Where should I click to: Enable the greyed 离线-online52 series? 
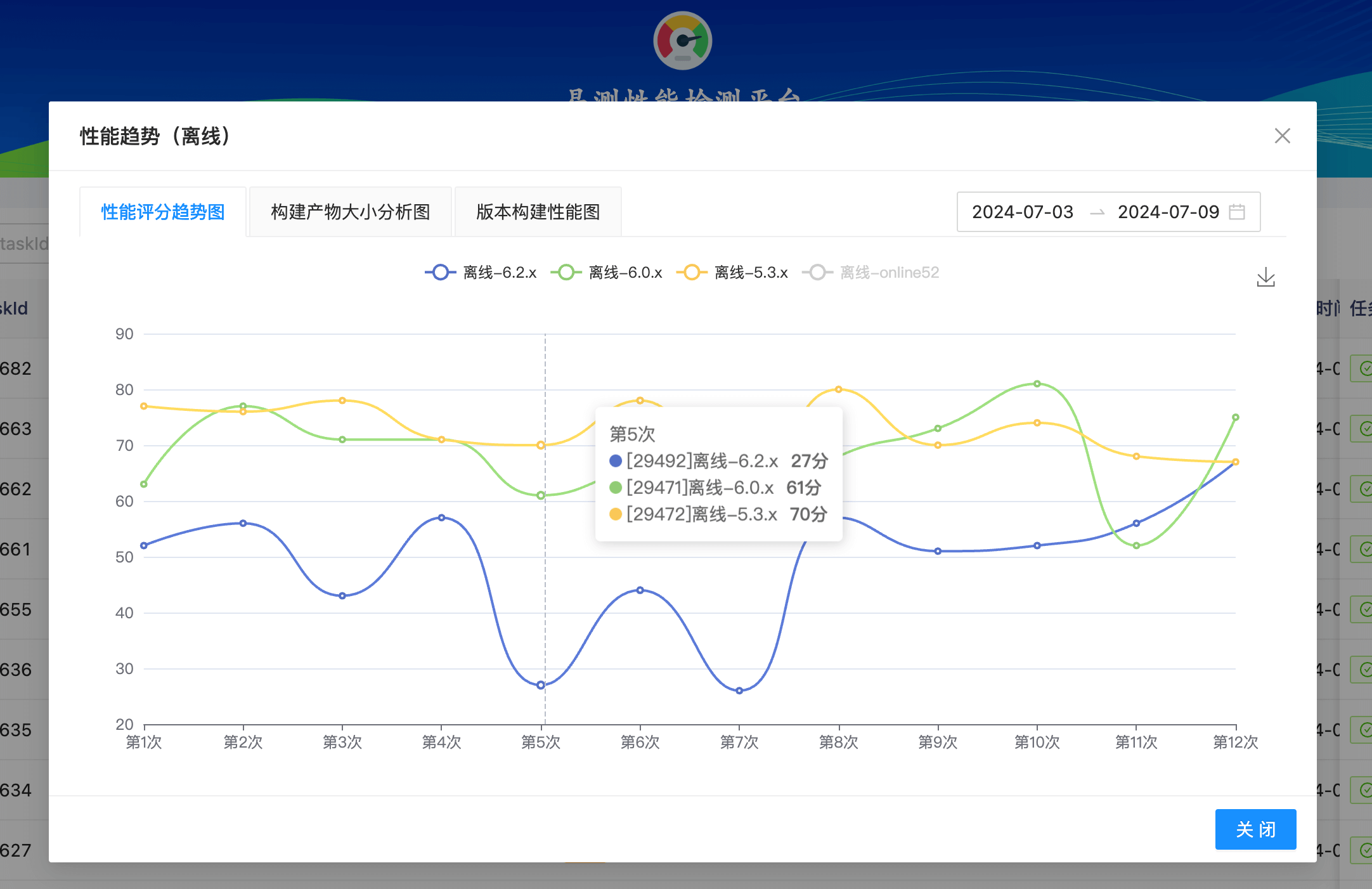coord(870,273)
